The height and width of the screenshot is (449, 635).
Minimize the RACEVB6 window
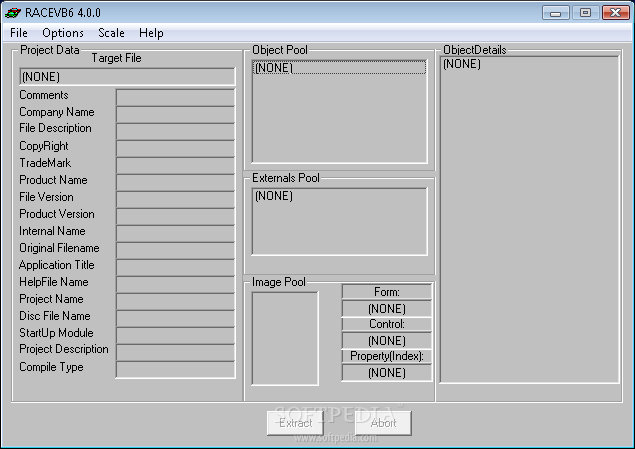(556, 13)
